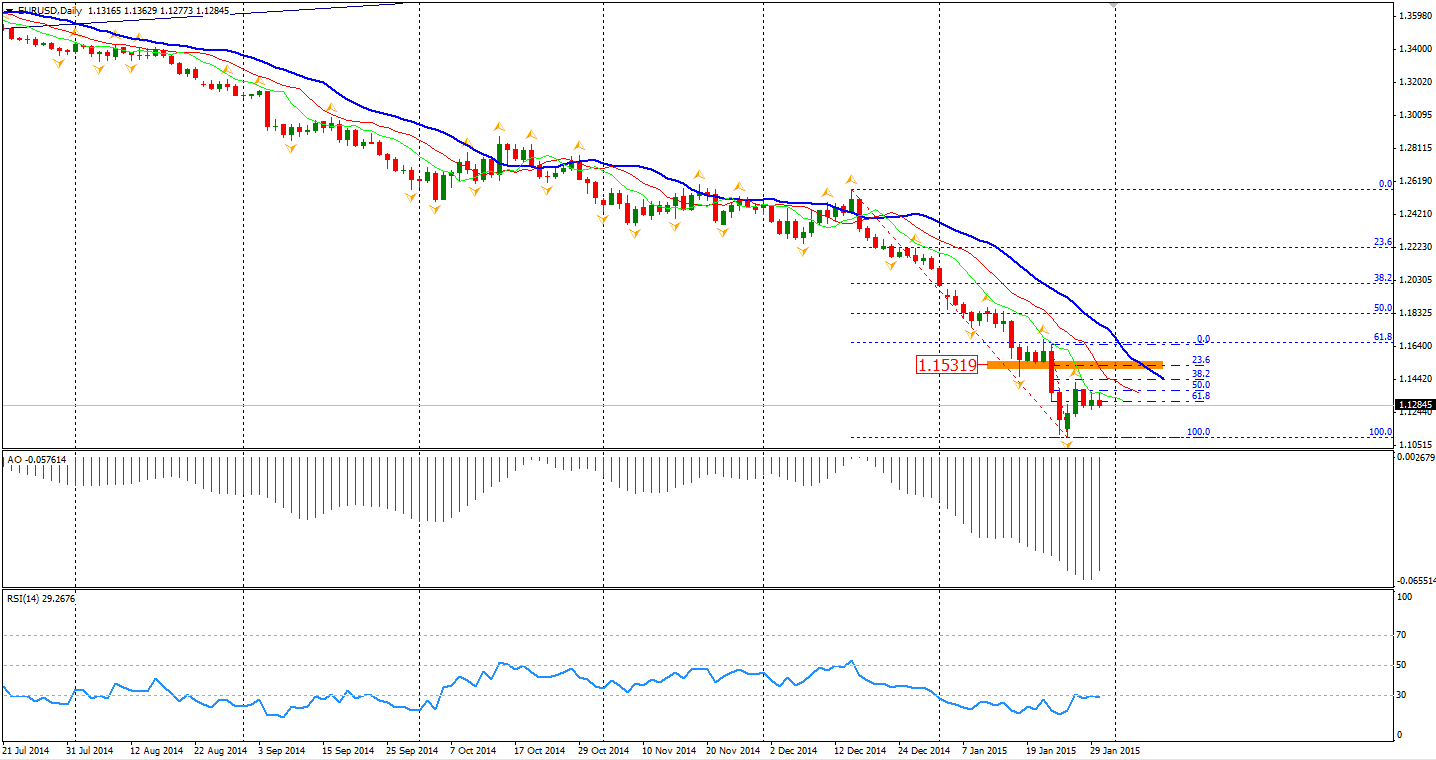The width and height of the screenshot is (1436, 760).
Task: Click the gray chart shift triangle marker
Action: point(1115,5)
